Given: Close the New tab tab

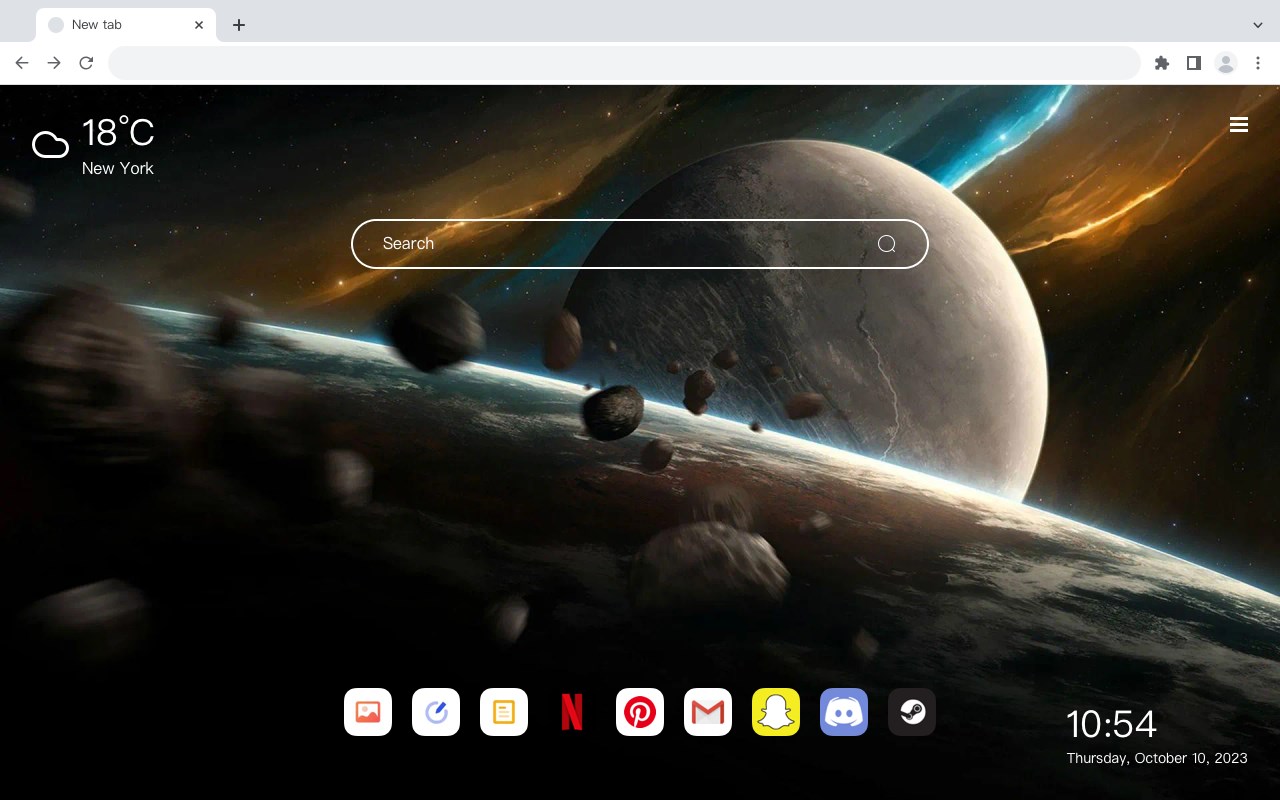Looking at the screenshot, I should pyautogui.click(x=199, y=25).
